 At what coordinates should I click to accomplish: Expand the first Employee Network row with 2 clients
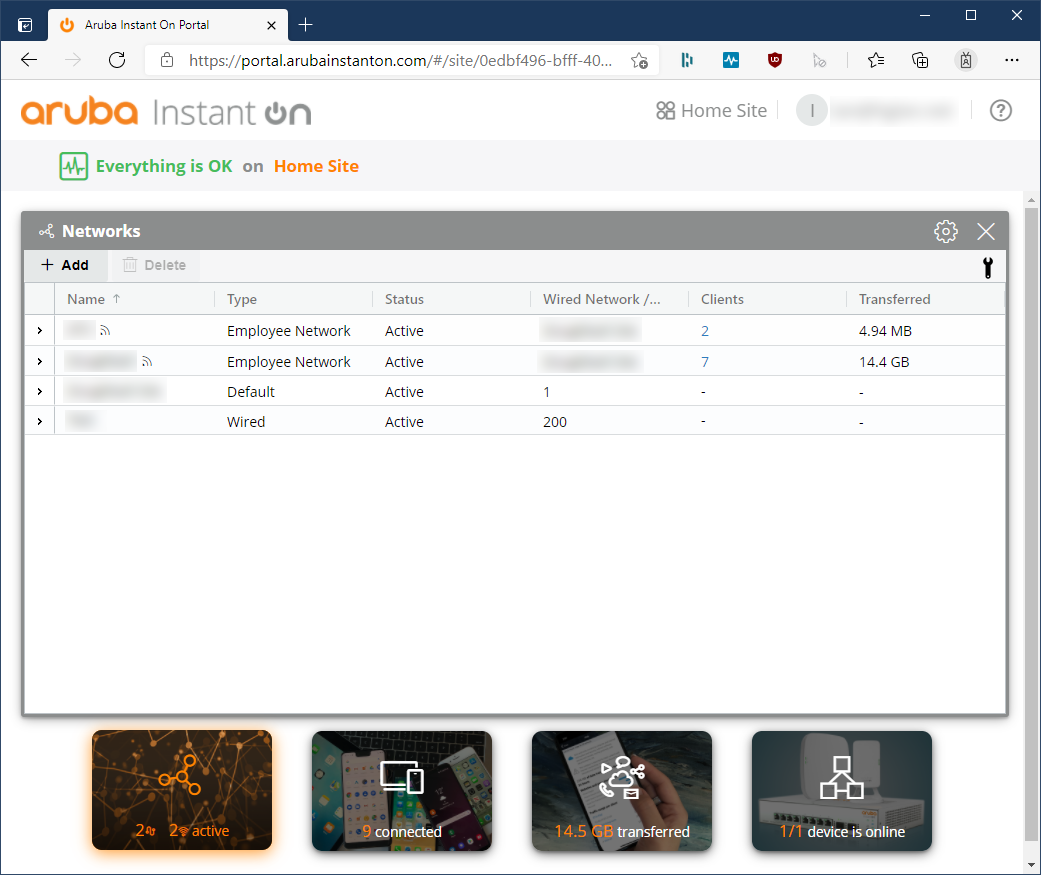40,331
